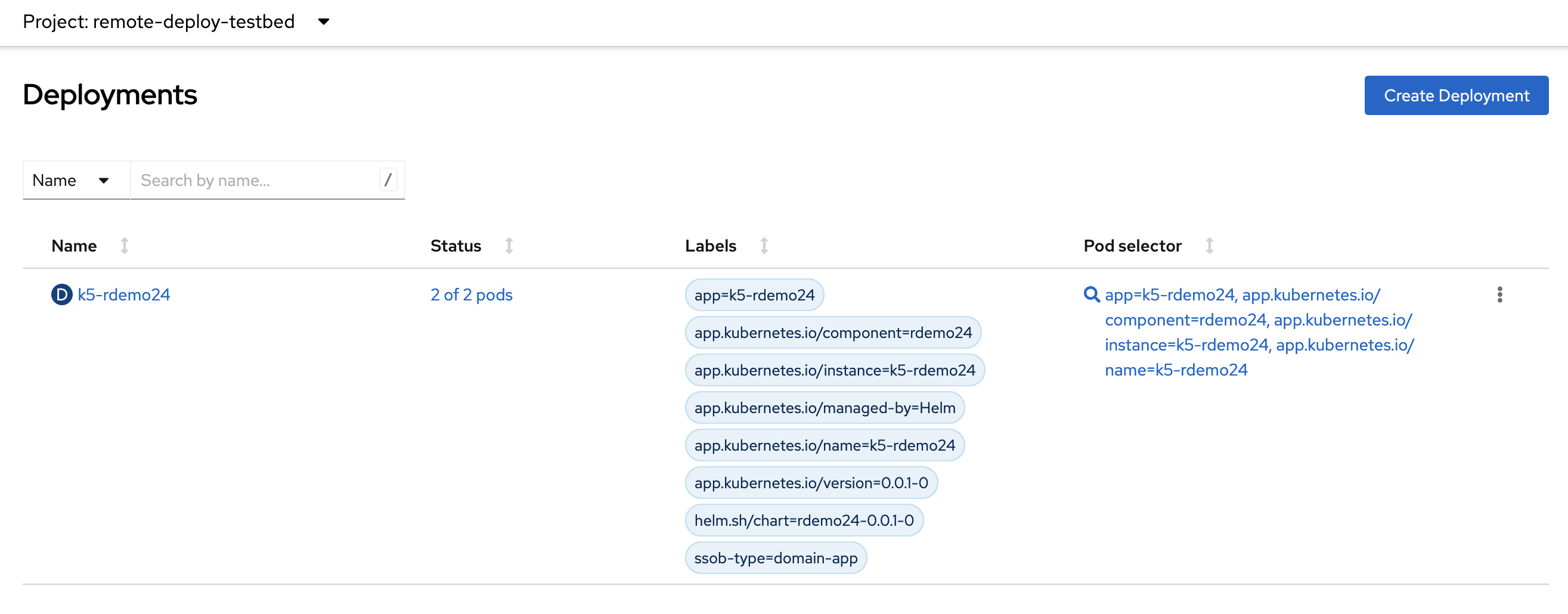Image resolution: width=1568 pixels, height=614 pixels.
Task: Select the app.kubernetes.io/managed-by=Helm label
Action: pos(825,408)
